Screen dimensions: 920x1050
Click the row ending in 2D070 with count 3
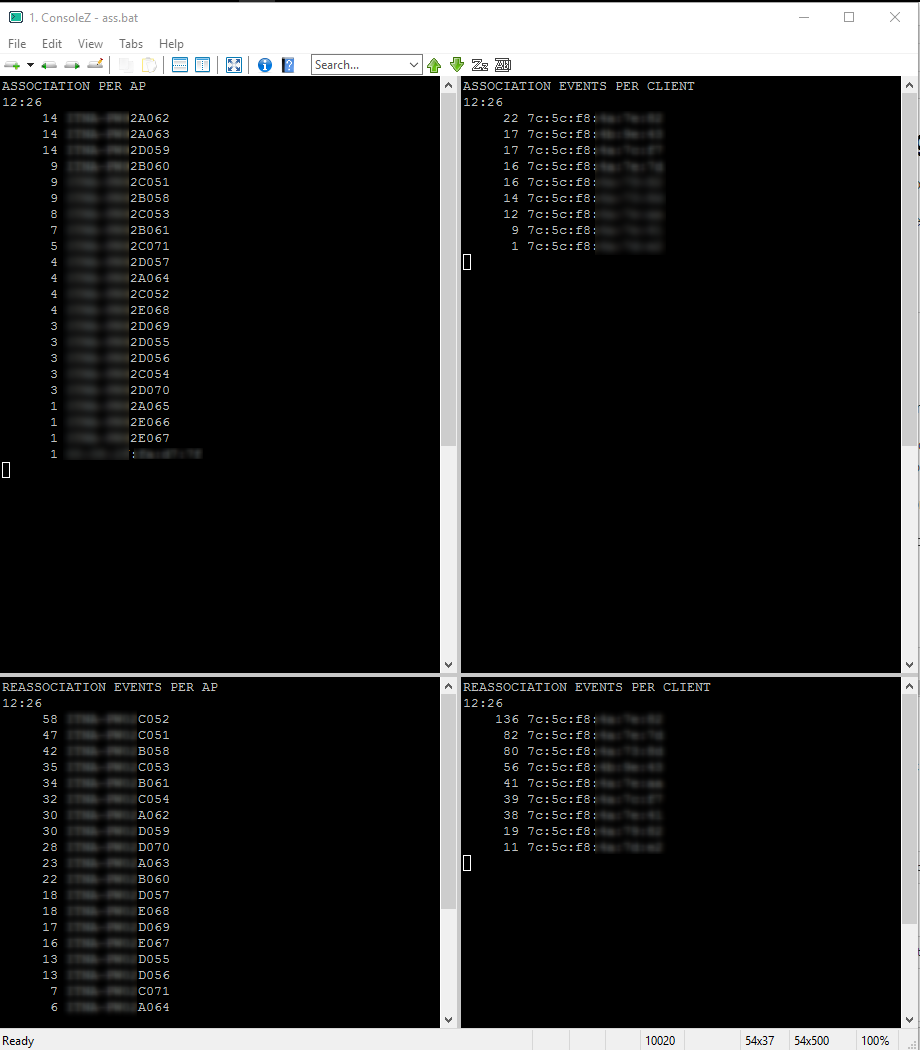pyautogui.click(x=110, y=390)
